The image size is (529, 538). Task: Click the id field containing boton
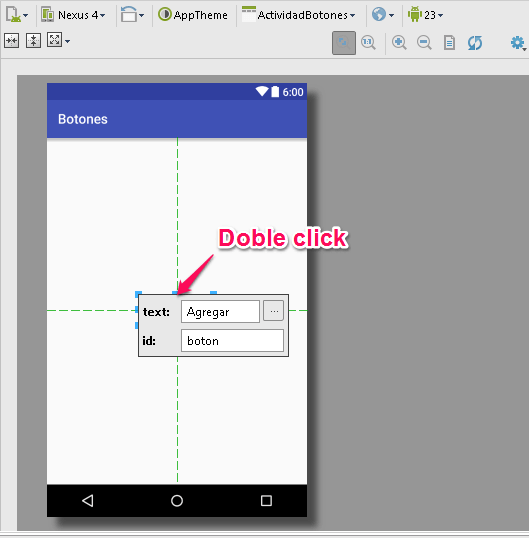[232, 340]
